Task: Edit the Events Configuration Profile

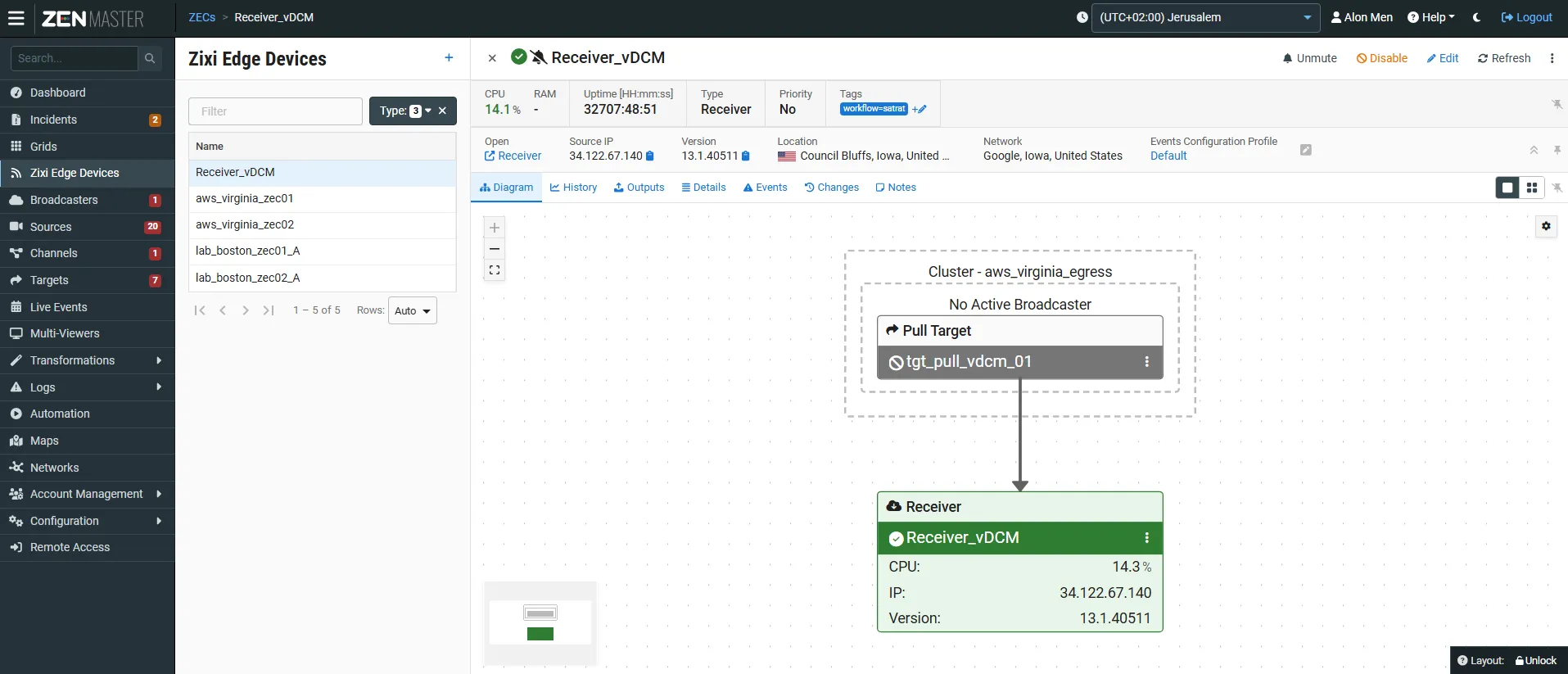Action: [1306, 150]
